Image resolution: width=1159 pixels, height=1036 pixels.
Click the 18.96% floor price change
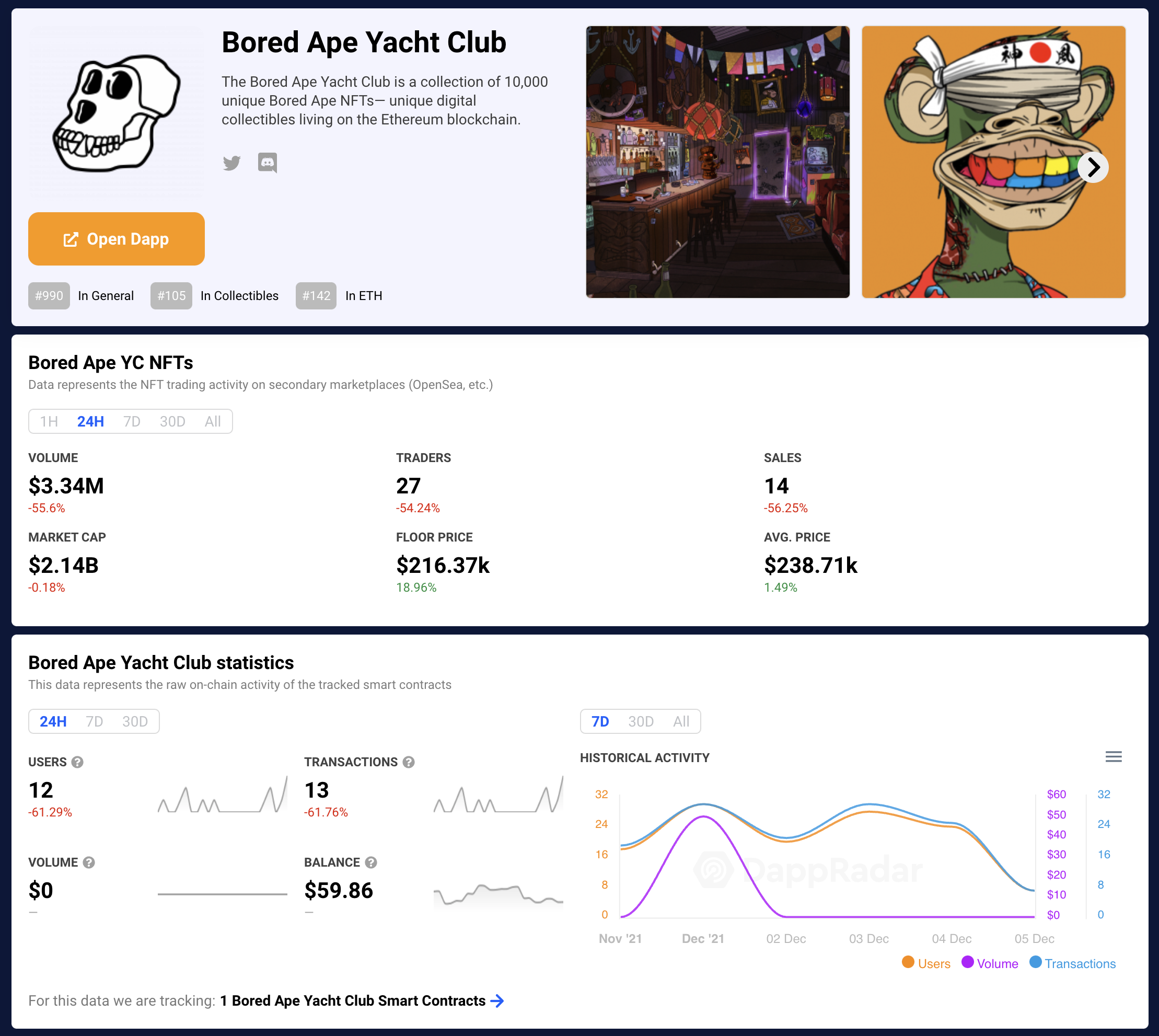click(416, 587)
